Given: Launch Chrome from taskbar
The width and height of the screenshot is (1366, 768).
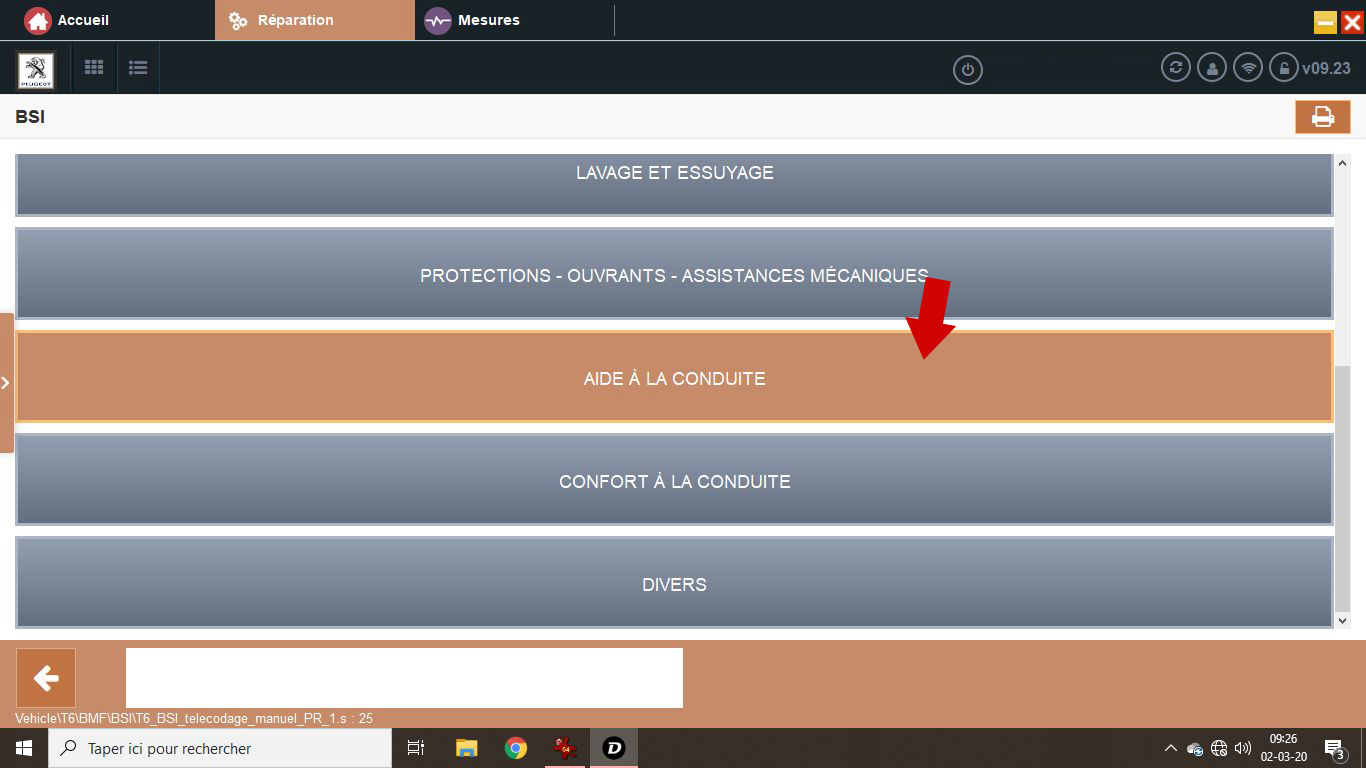Looking at the screenshot, I should point(516,748).
